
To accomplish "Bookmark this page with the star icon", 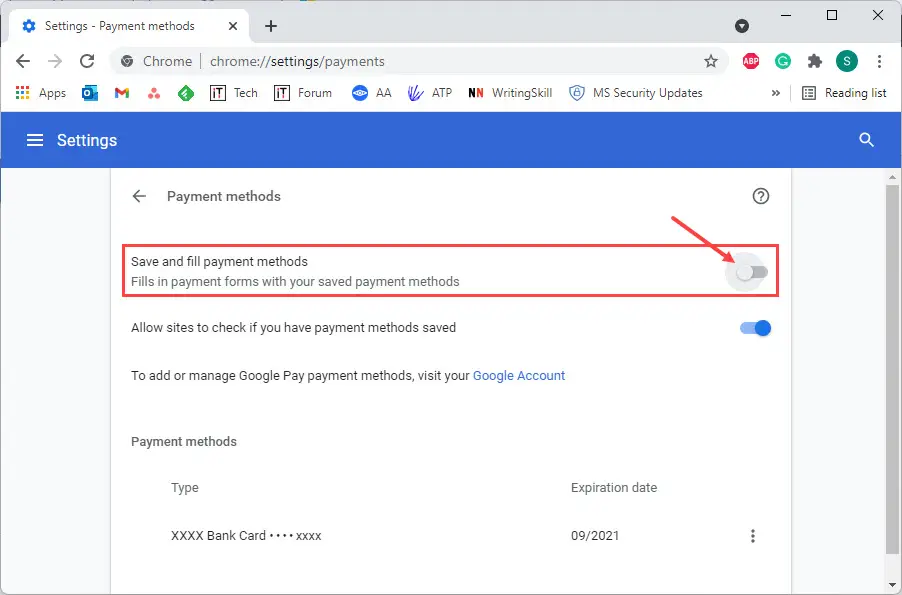I will tap(711, 61).
